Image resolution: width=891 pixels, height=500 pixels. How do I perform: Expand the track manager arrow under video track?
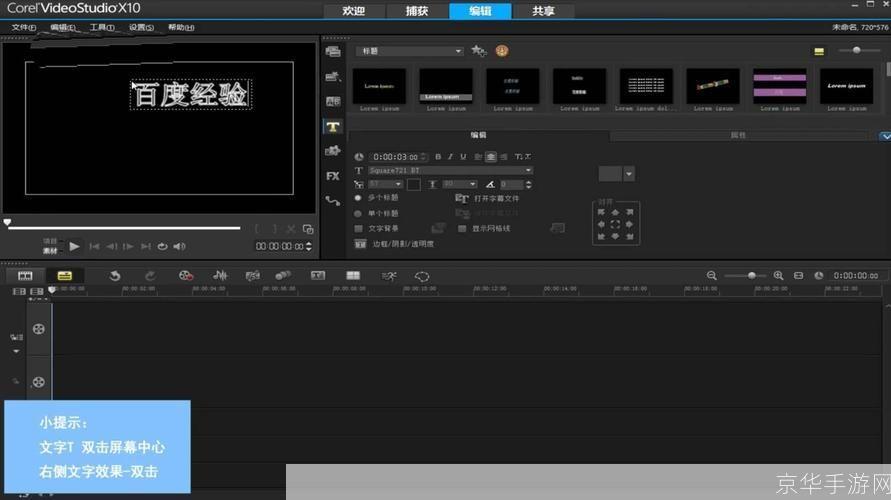pyautogui.click(x=16, y=352)
